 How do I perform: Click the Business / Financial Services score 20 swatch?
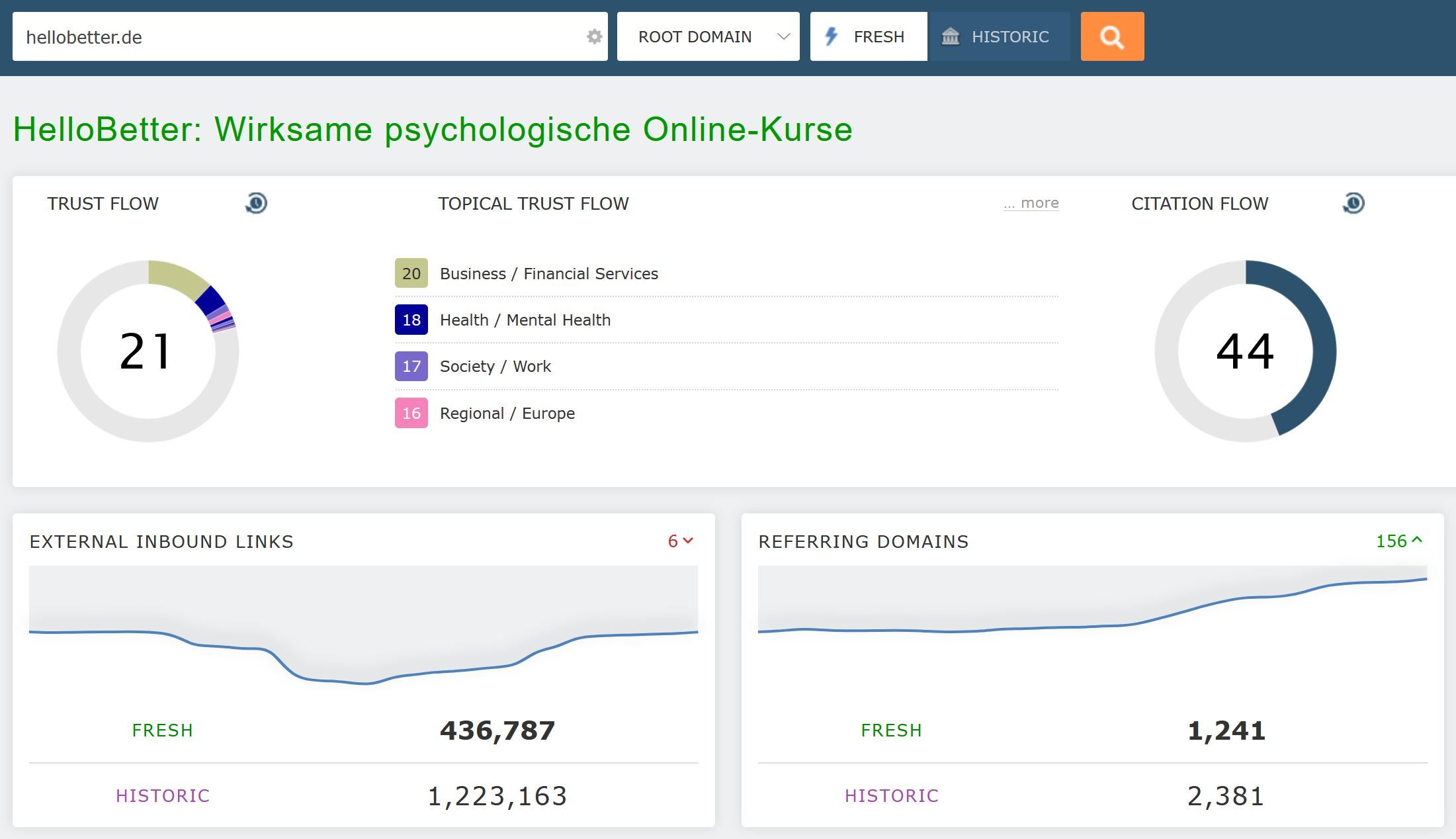pyautogui.click(x=411, y=273)
